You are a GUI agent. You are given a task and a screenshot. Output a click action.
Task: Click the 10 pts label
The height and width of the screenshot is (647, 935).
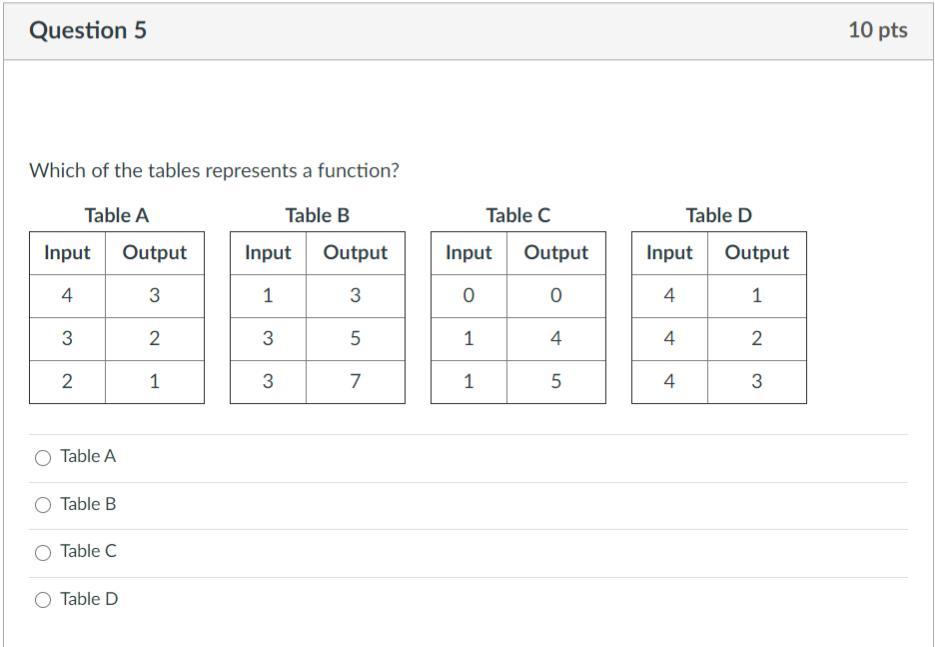tap(877, 30)
